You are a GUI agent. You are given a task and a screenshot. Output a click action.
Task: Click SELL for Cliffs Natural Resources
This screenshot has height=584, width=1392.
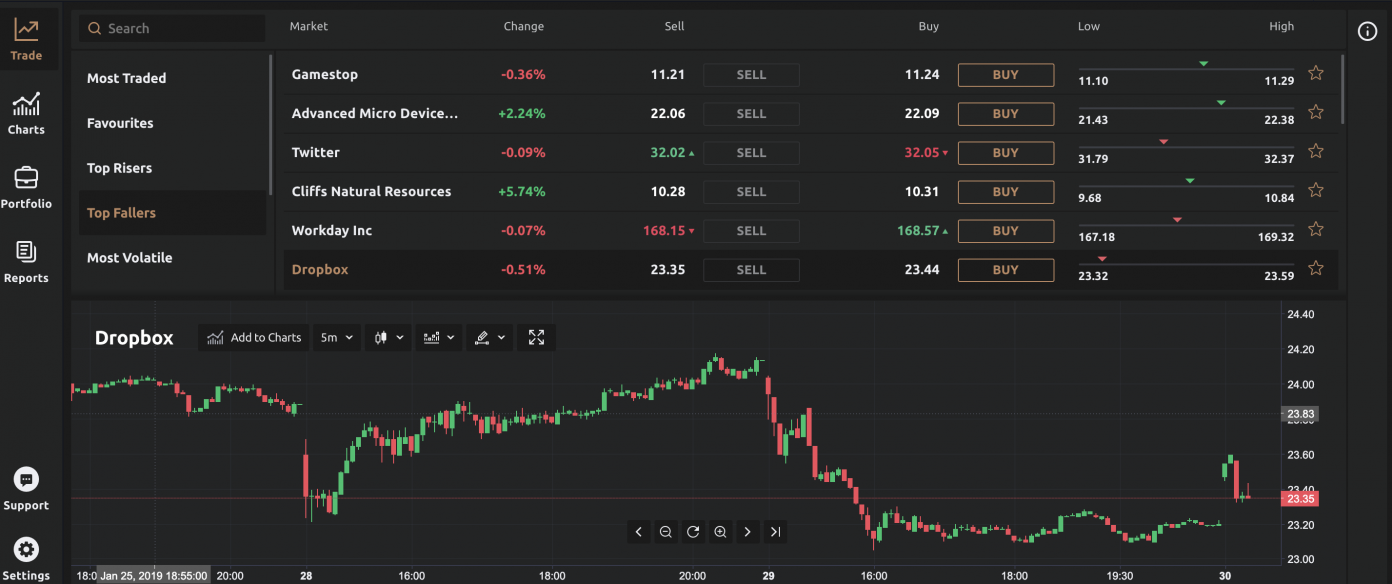pyautogui.click(x=751, y=191)
